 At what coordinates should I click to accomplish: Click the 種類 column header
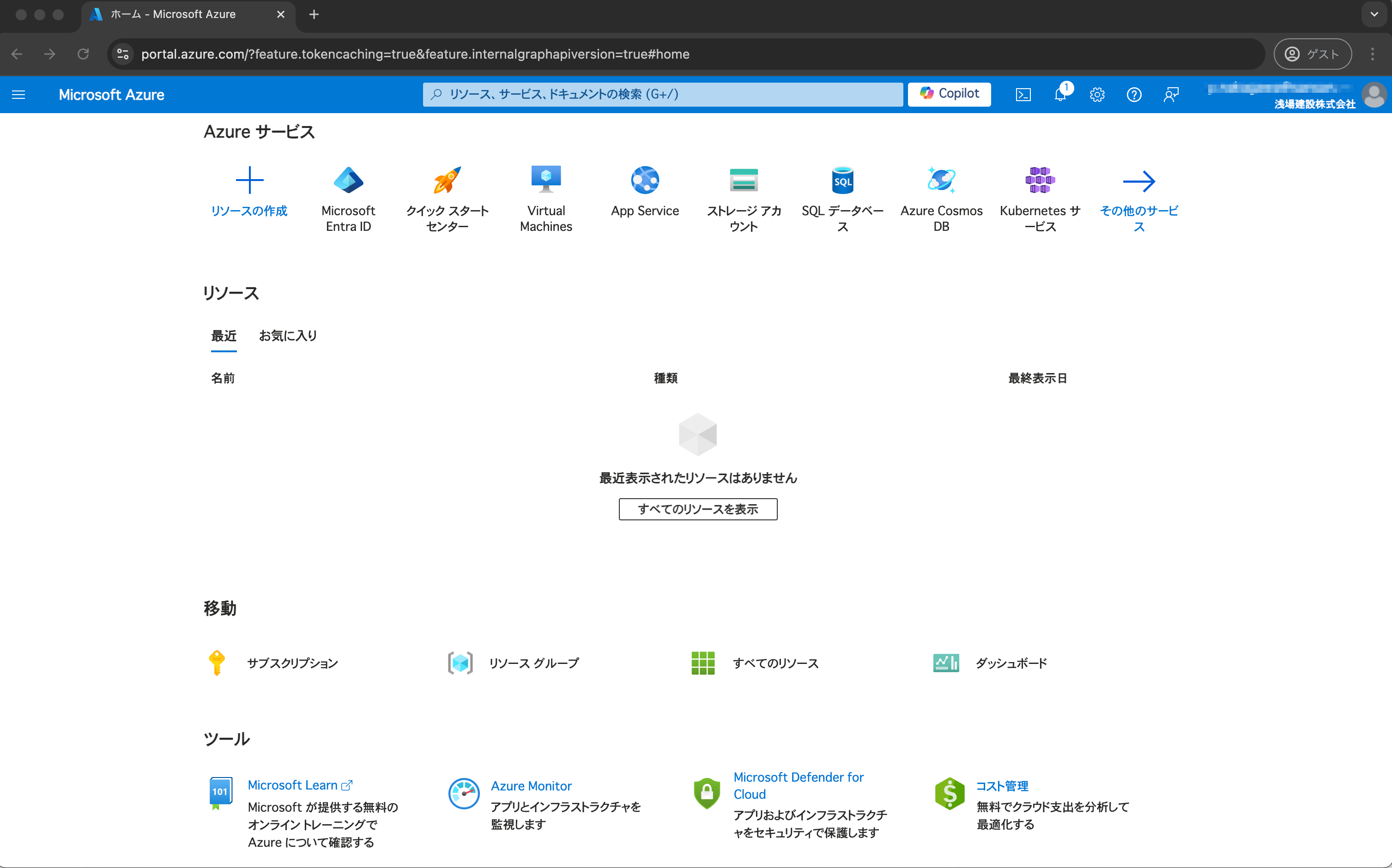pyautogui.click(x=666, y=378)
